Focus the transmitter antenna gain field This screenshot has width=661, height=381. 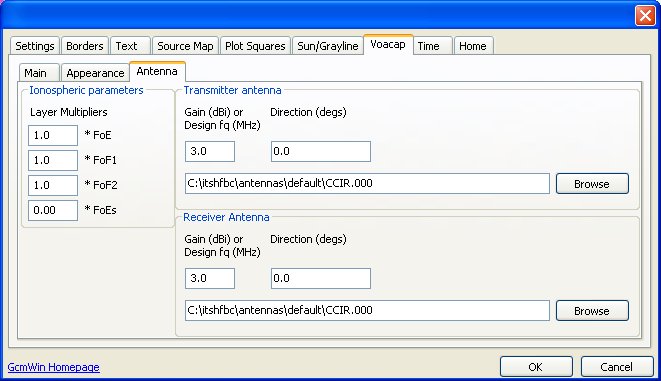(210, 151)
